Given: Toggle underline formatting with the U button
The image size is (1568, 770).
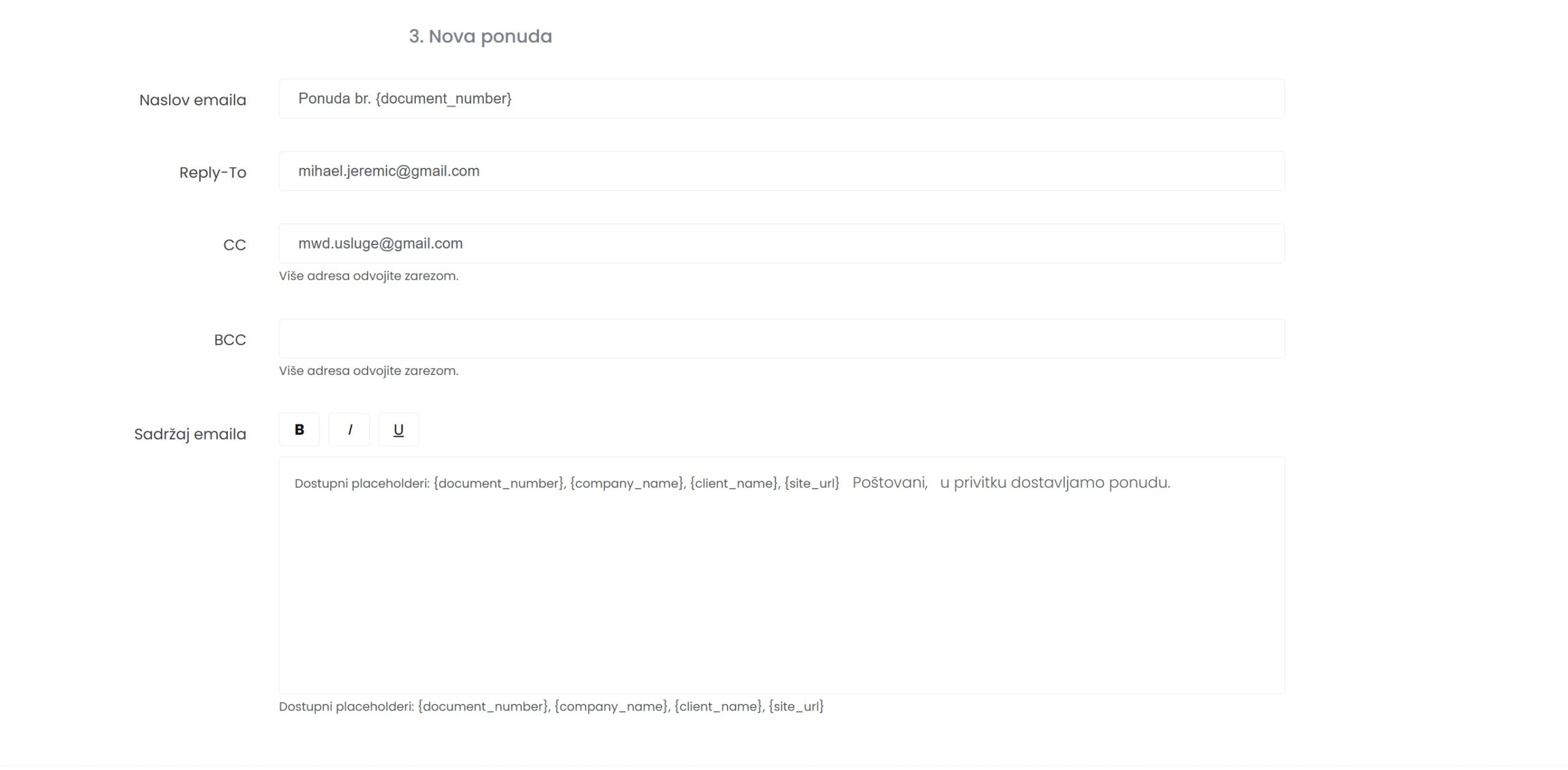Looking at the screenshot, I should click(399, 429).
